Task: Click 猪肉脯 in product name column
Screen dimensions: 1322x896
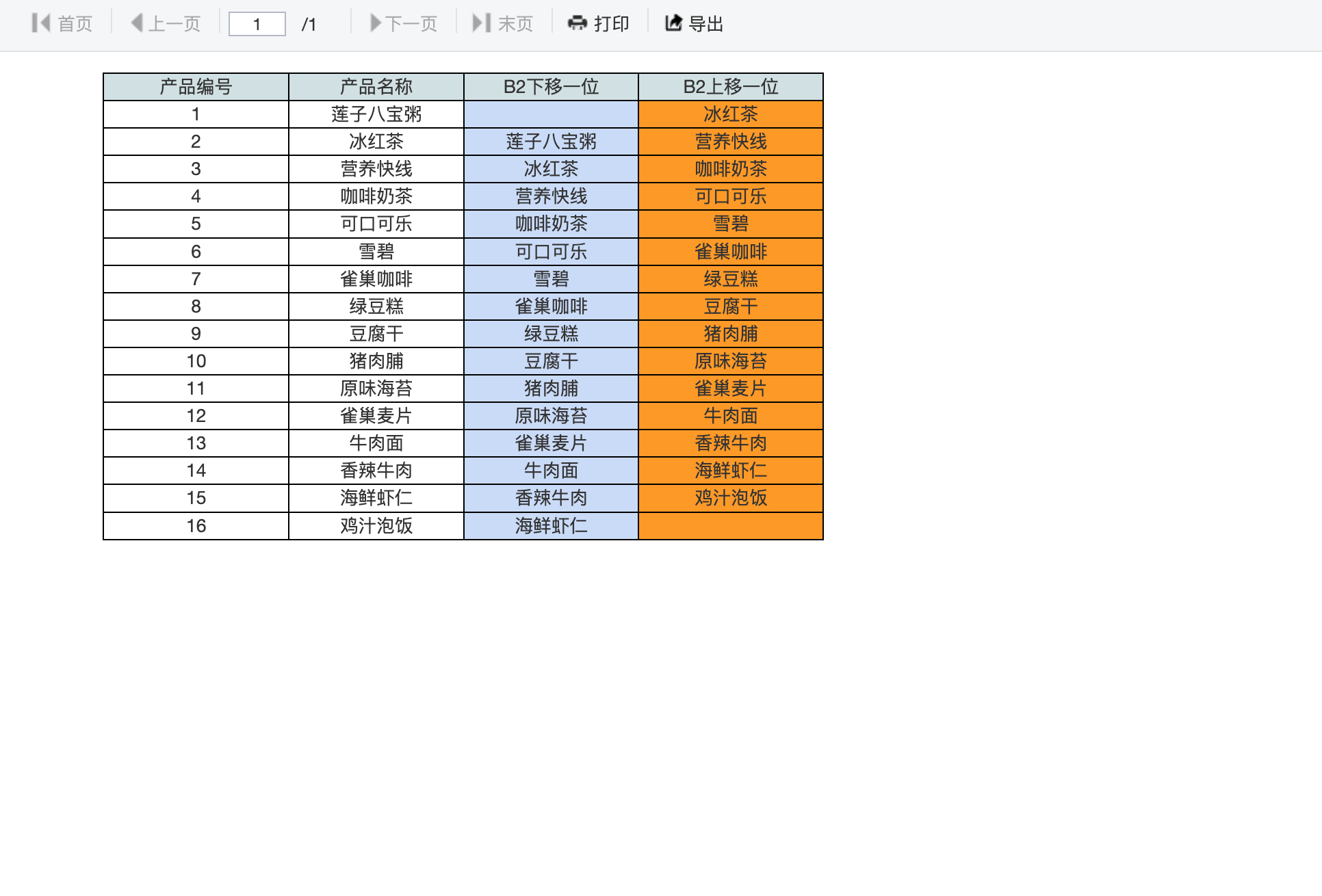Action: click(x=376, y=361)
